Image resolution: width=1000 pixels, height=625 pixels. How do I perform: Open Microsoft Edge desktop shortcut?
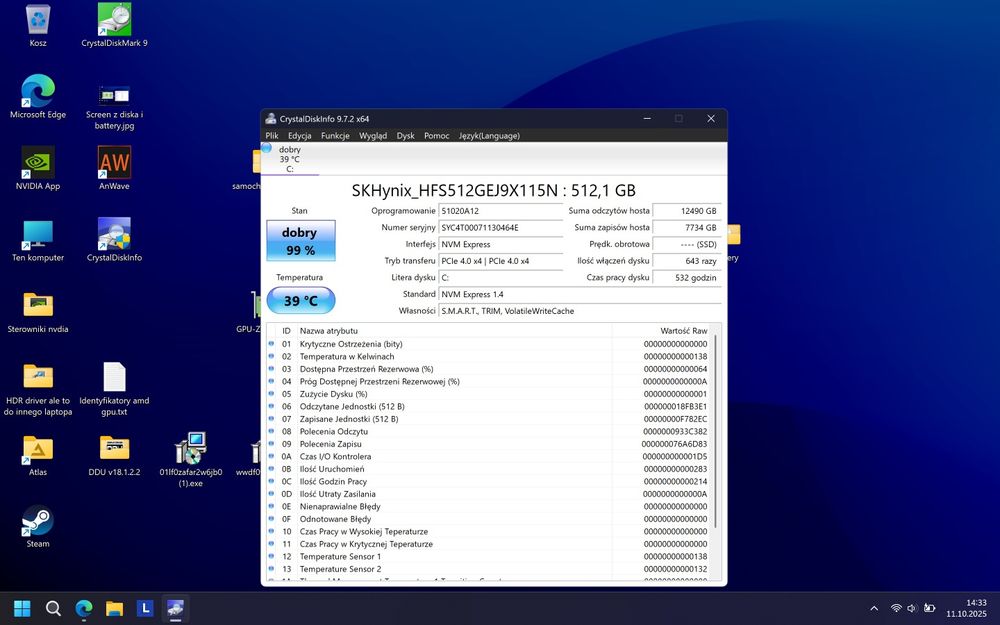(38, 97)
